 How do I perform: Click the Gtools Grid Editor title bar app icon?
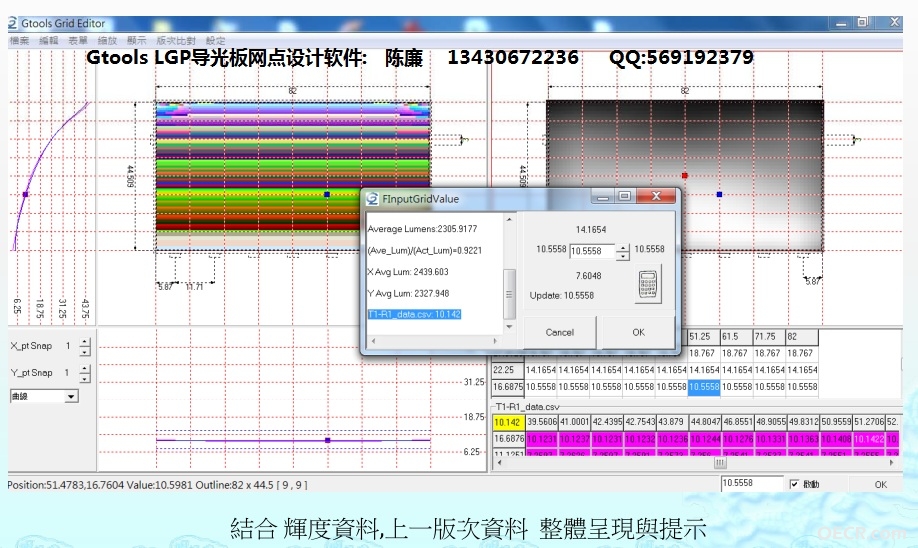[x=12, y=23]
